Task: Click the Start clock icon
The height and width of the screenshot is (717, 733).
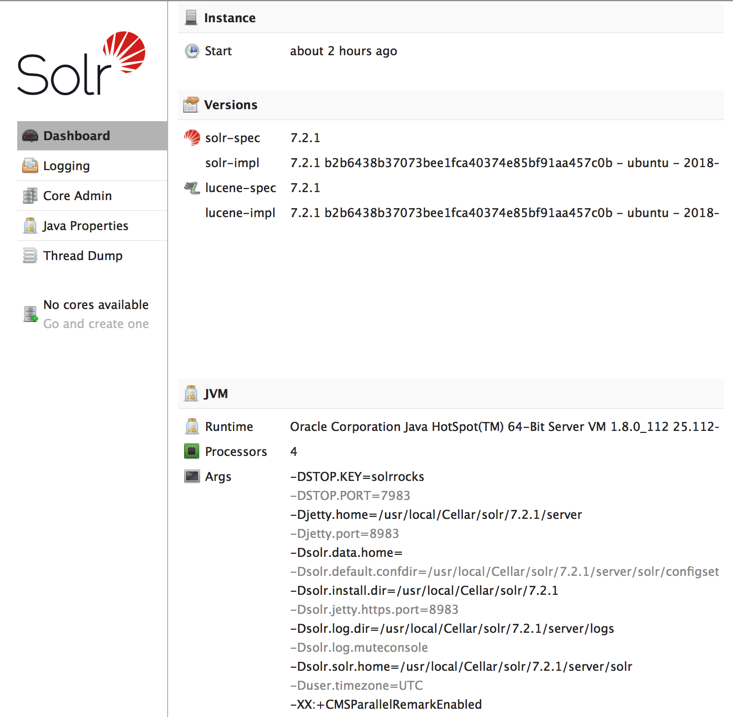Action: 192,51
